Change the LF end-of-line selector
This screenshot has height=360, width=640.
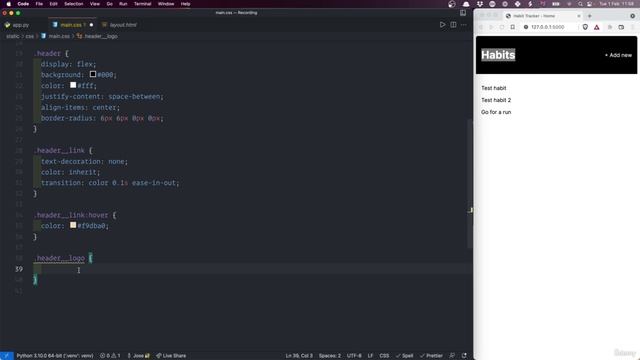pyautogui.click(x=370, y=356)
